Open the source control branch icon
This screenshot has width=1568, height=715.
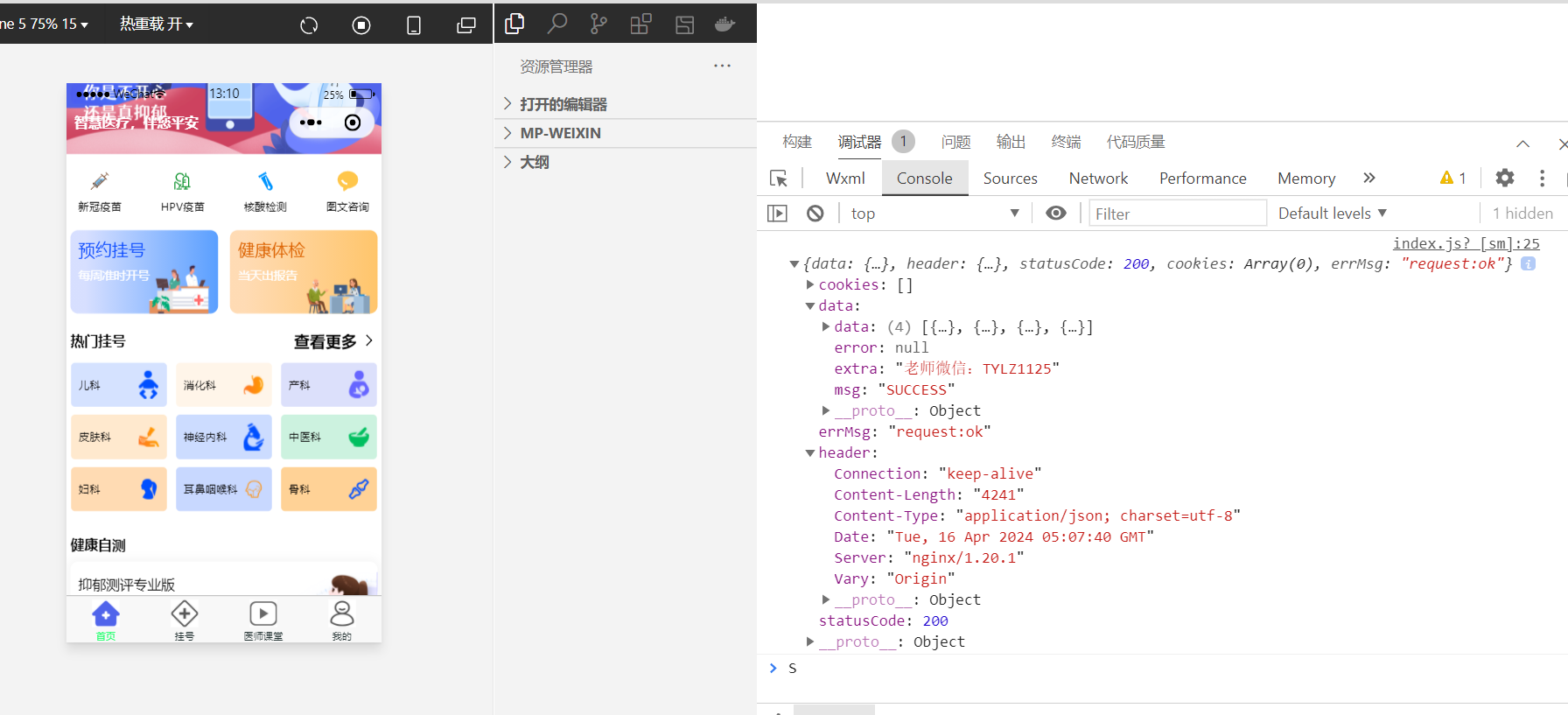(x=598, y=24)
